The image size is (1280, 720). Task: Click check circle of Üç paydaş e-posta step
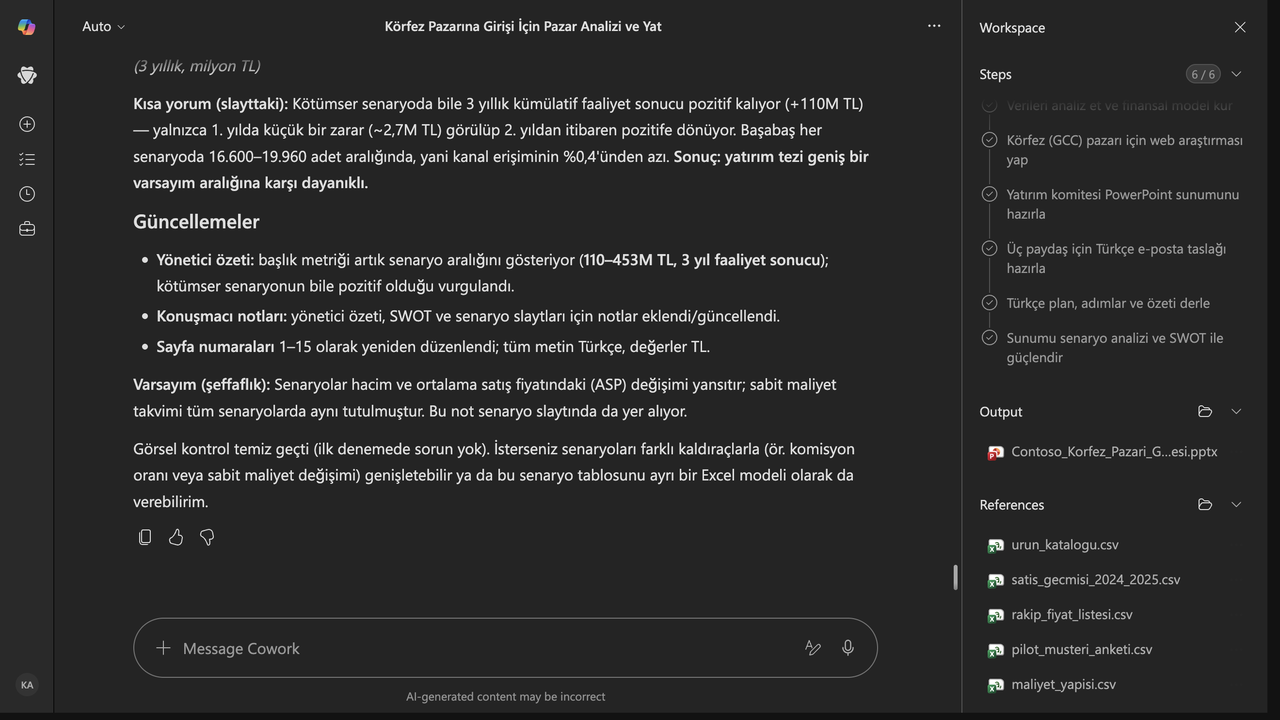coord(989,248)
